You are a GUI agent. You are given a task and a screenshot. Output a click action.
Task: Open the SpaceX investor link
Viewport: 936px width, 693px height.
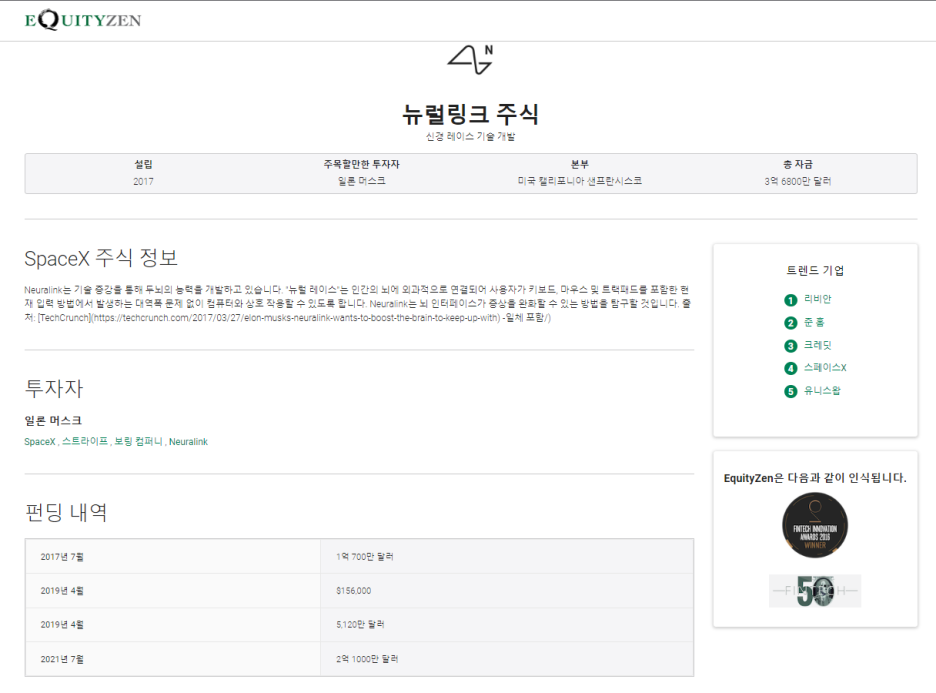click(x=39, y=442)
